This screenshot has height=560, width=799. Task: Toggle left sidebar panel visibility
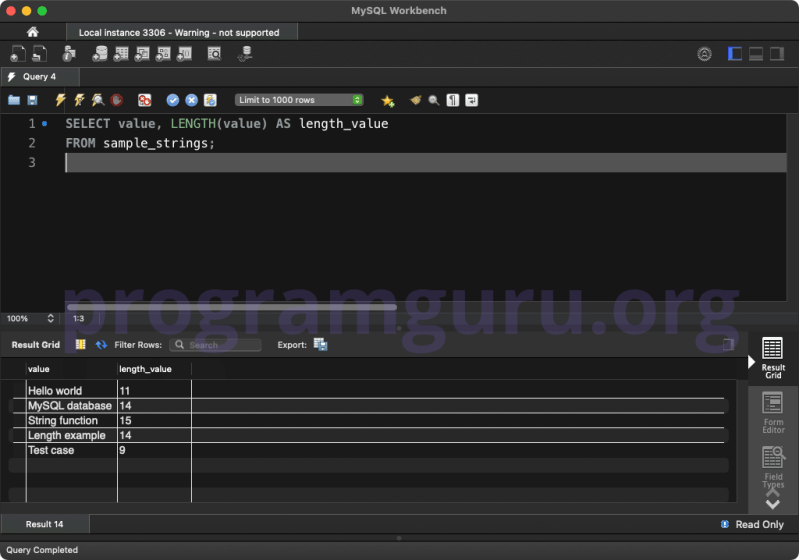735,54
